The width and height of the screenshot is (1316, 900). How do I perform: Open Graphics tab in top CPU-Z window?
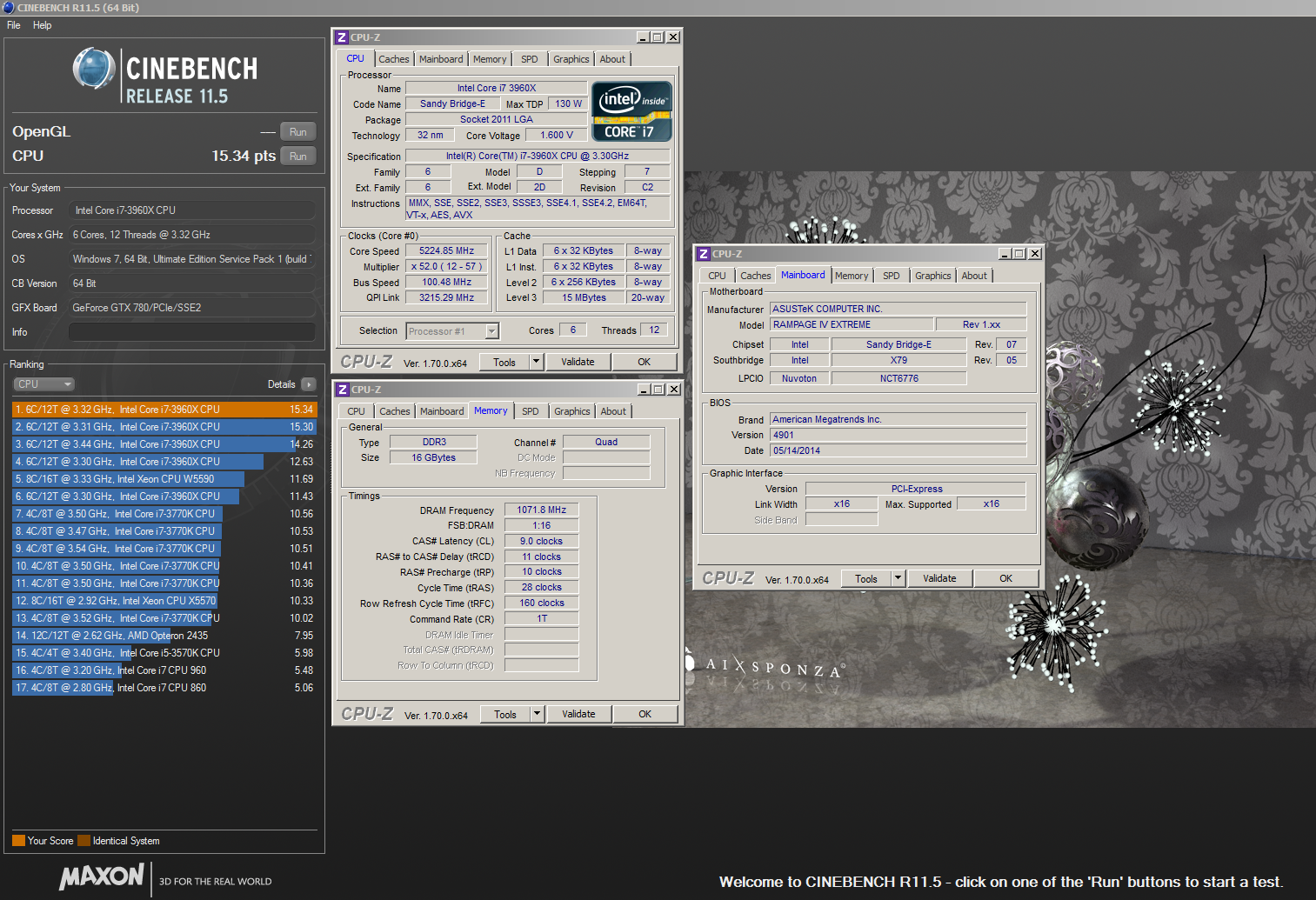571,59
